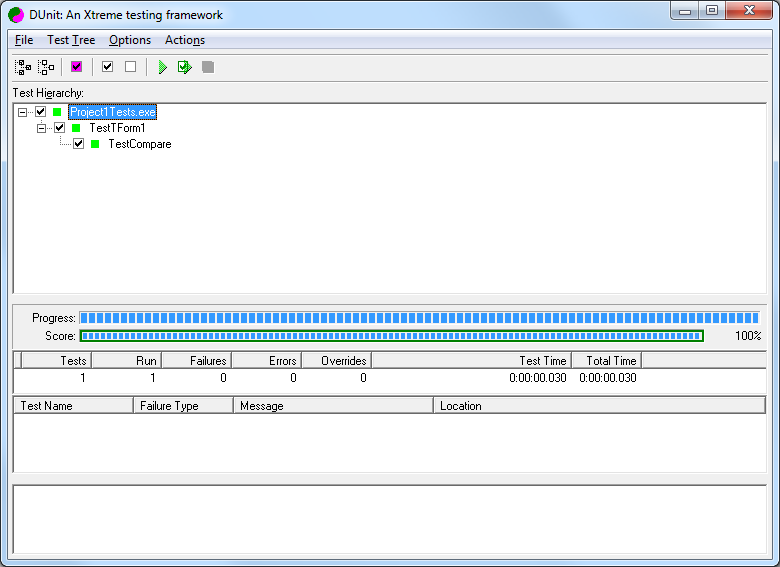Click the Failures column header

pyautogui.click(x=197, y=361)
